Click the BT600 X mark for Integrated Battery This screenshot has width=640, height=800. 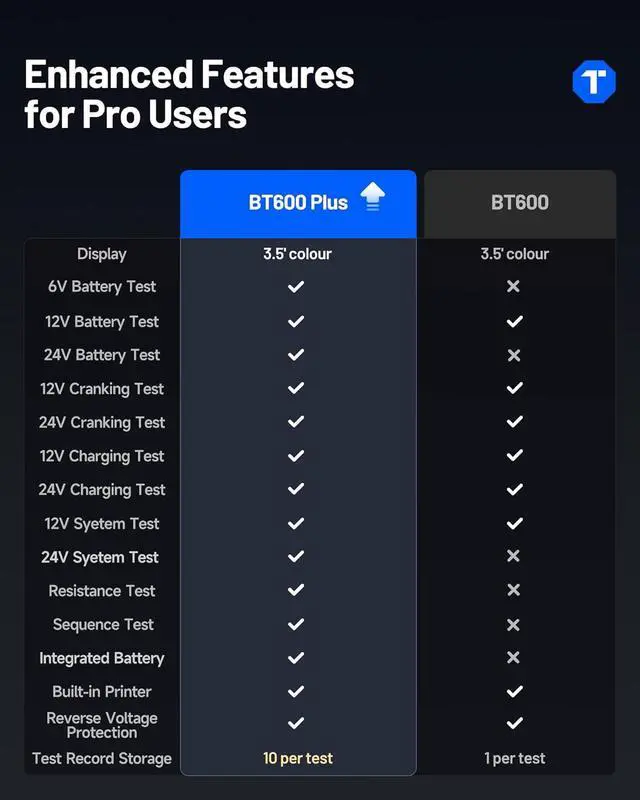point(514,658)
